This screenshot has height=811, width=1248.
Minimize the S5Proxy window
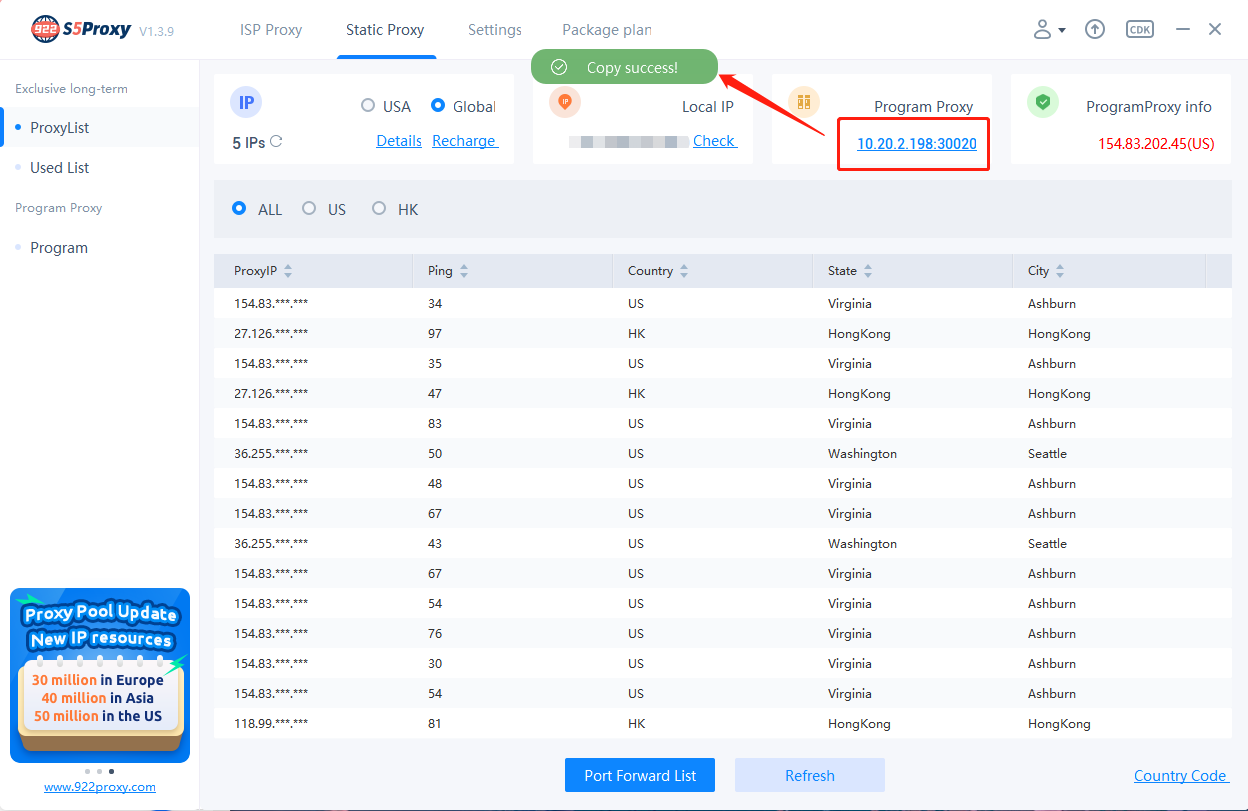coord(1183,29)
